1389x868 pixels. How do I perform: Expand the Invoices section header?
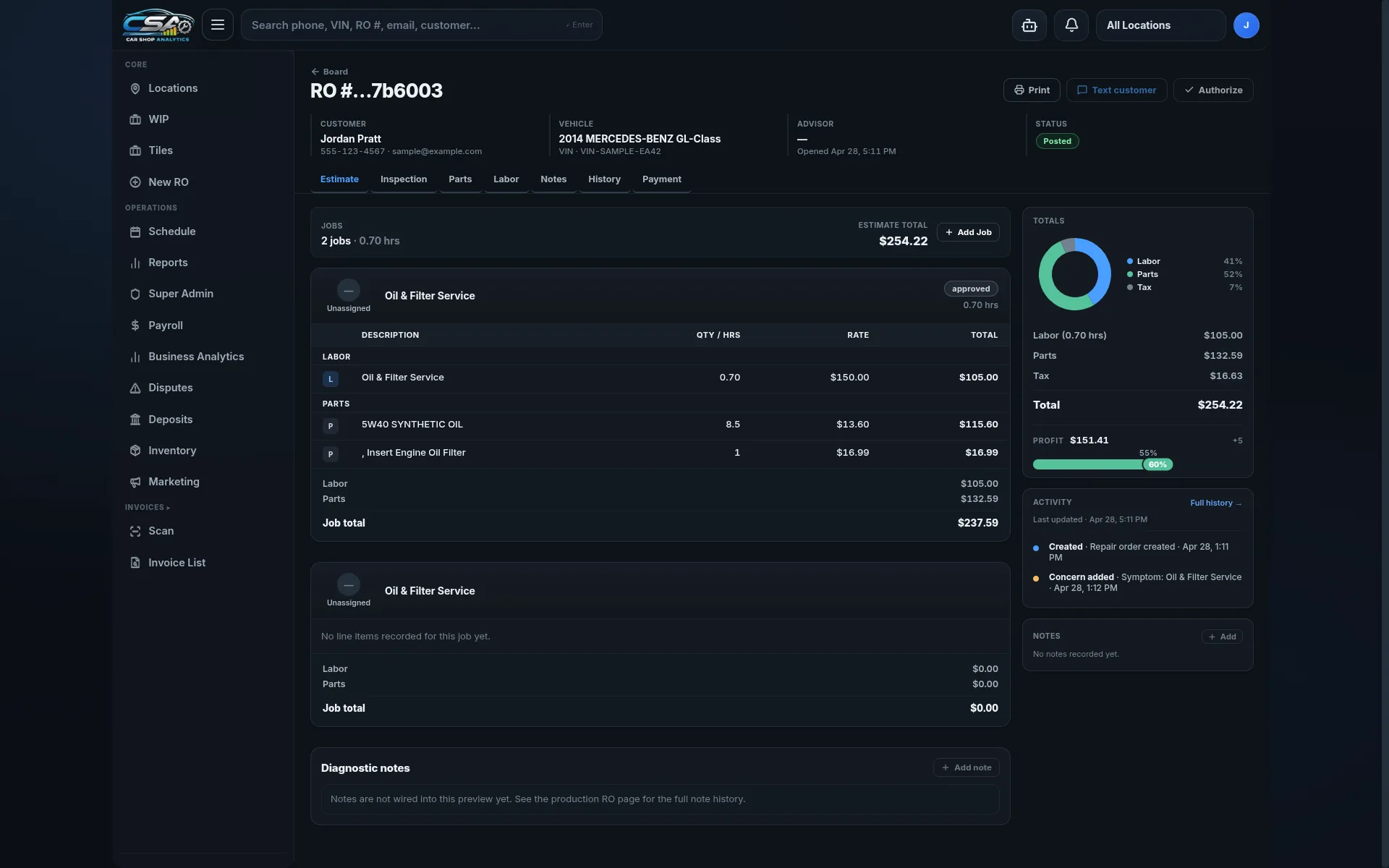[x=147, y=507]
